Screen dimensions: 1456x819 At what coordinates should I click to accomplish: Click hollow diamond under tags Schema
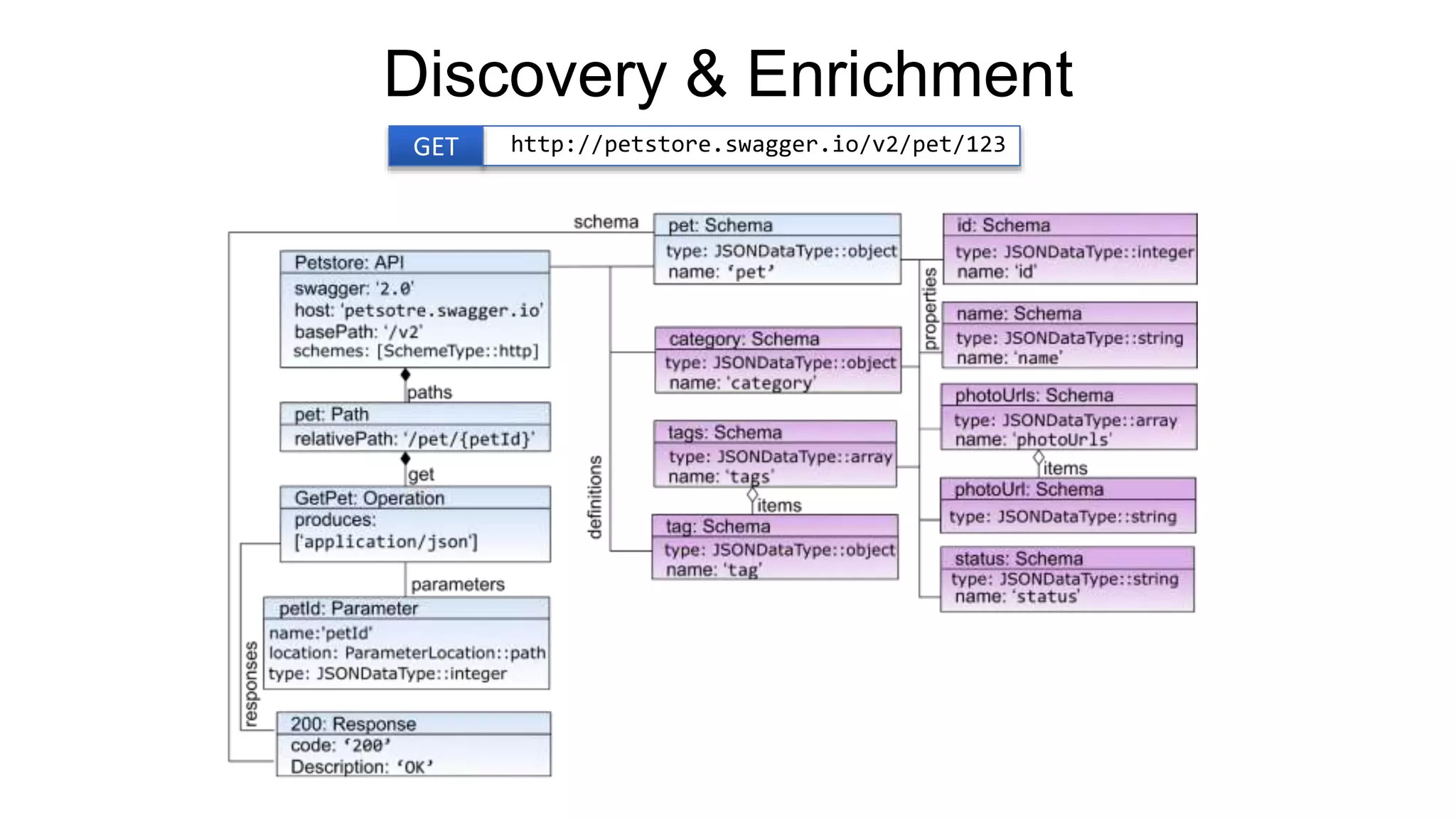[752, 494]
